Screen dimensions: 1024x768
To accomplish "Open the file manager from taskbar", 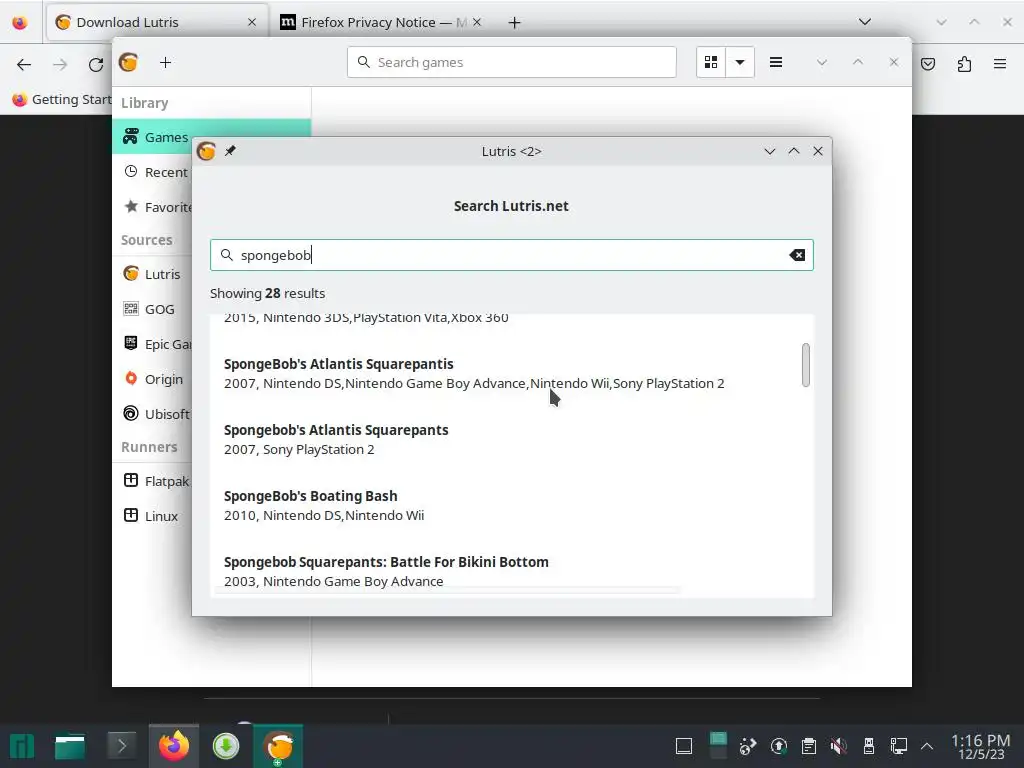I will click(70, 746).
